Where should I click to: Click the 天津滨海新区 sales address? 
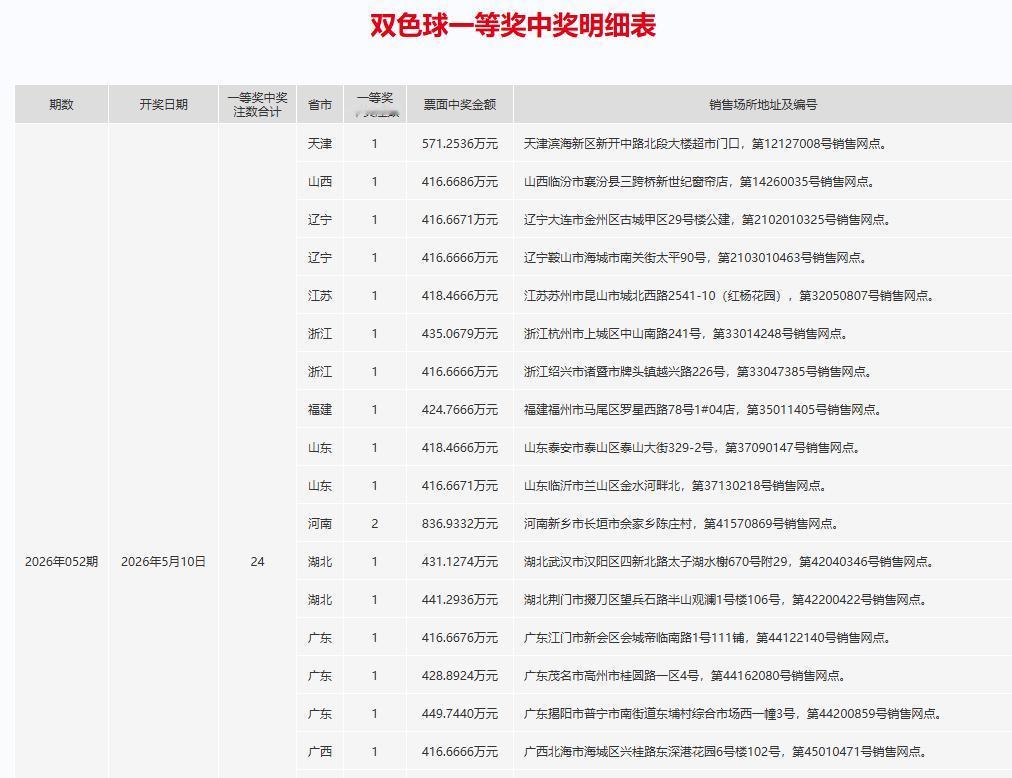coord(705,143)
